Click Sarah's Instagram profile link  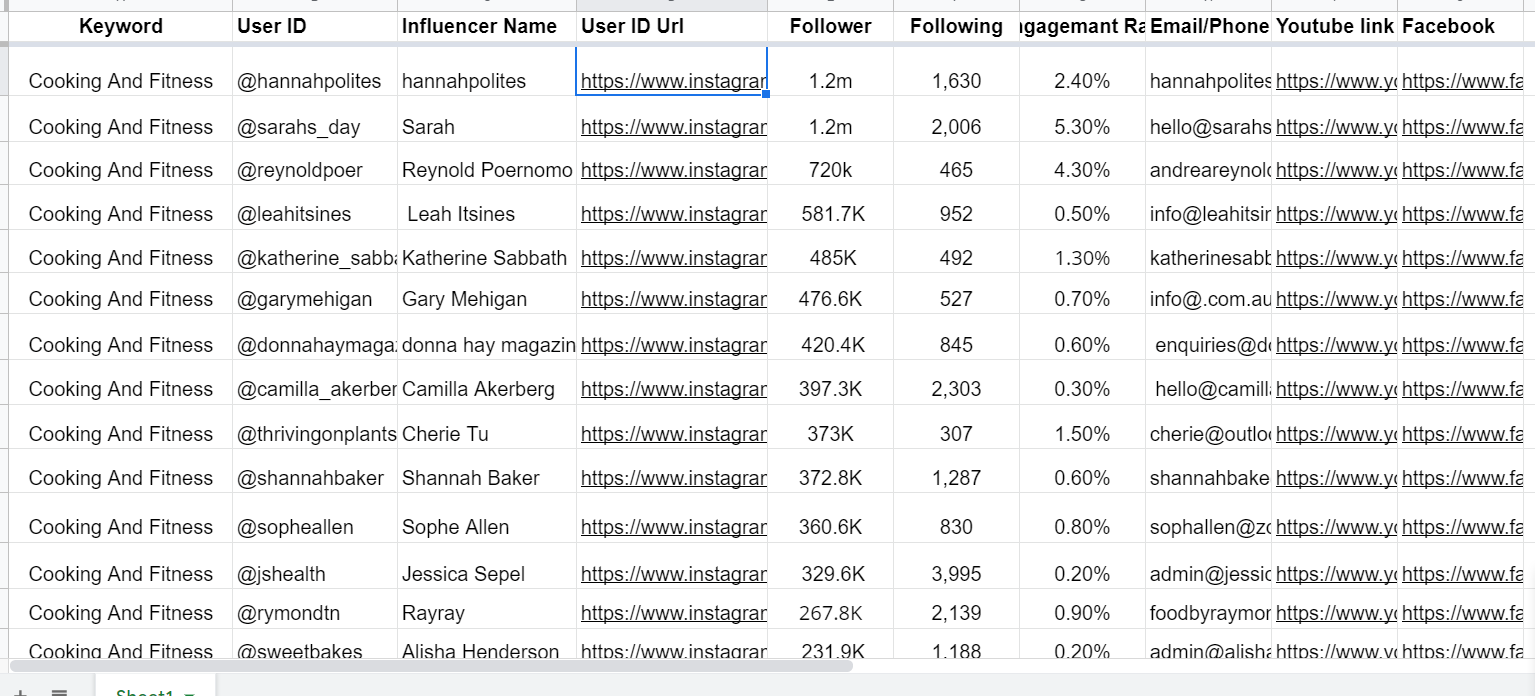pyautogui.click(x=671, y=127)
